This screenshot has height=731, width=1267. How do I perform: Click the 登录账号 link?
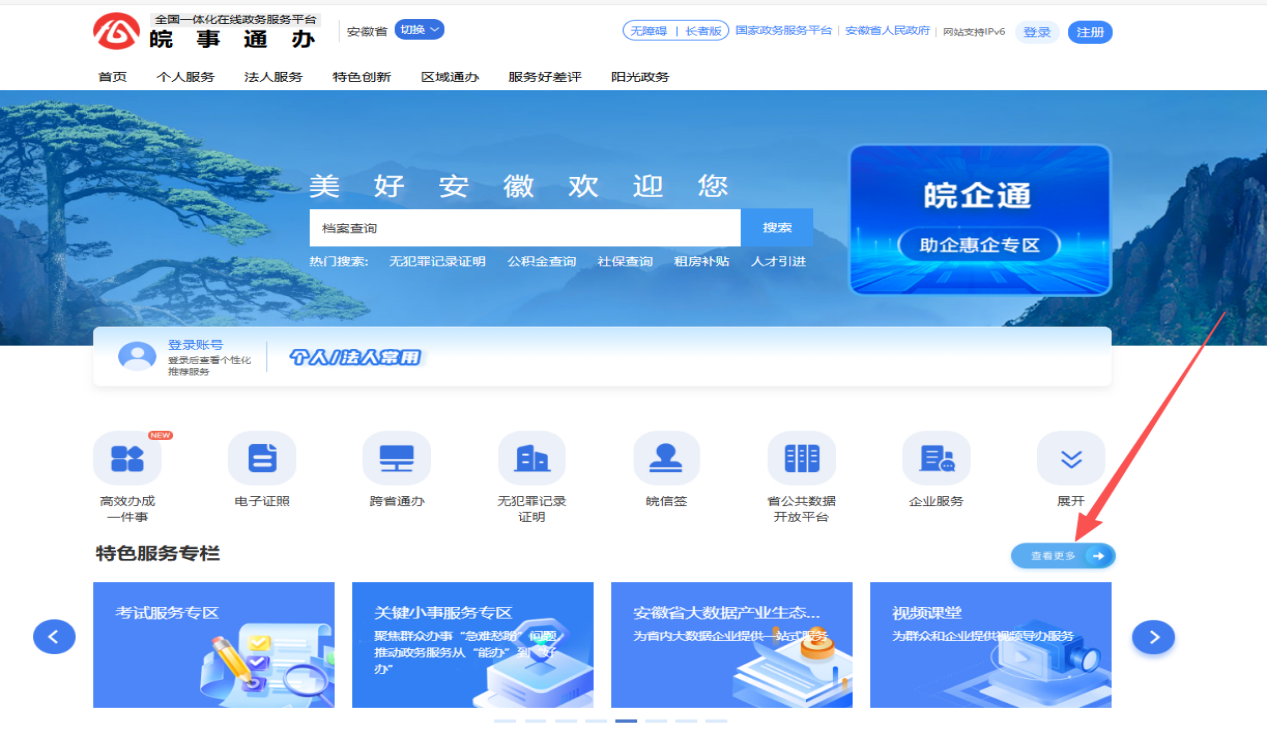click(195, 345)
